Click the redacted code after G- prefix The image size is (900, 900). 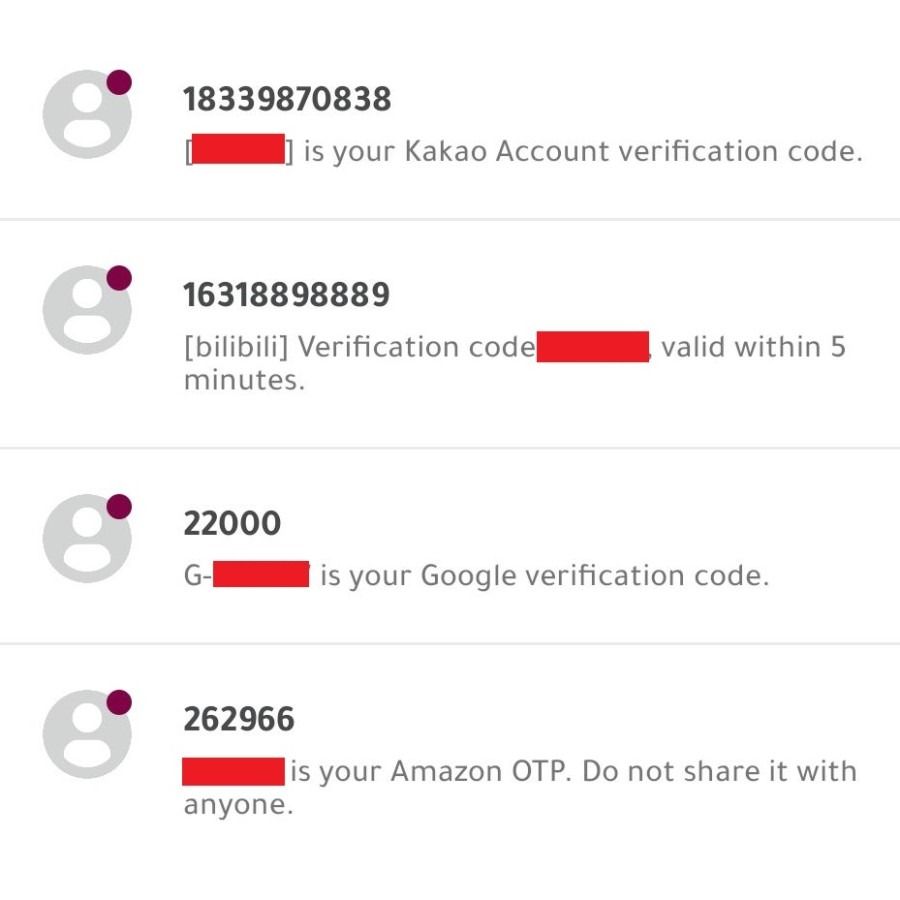coord(261,575)
